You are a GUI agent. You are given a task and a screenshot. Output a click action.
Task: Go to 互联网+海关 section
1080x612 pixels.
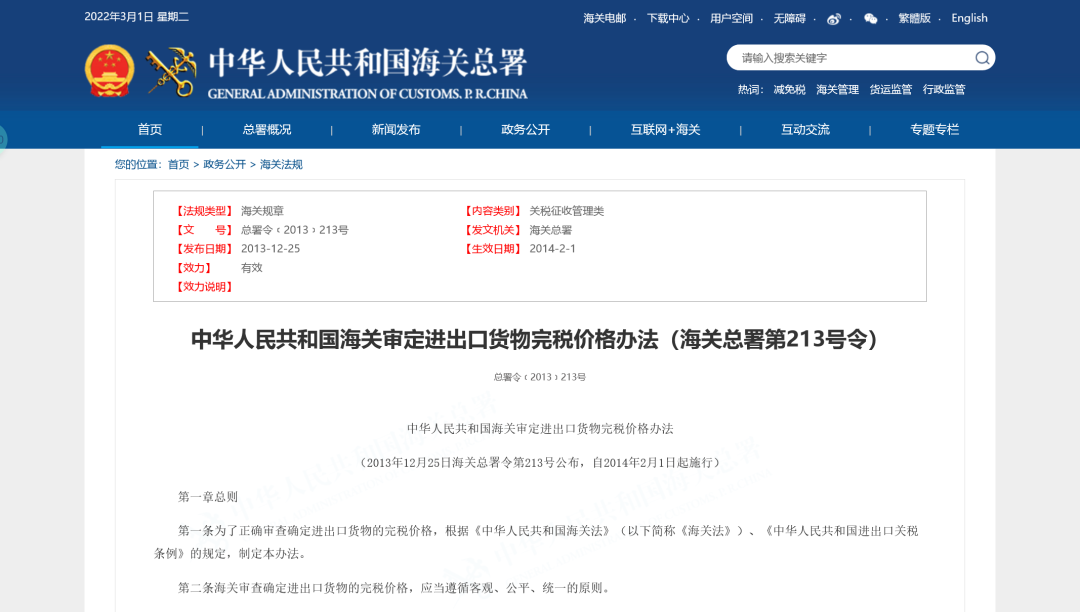(x=664, y=129)
